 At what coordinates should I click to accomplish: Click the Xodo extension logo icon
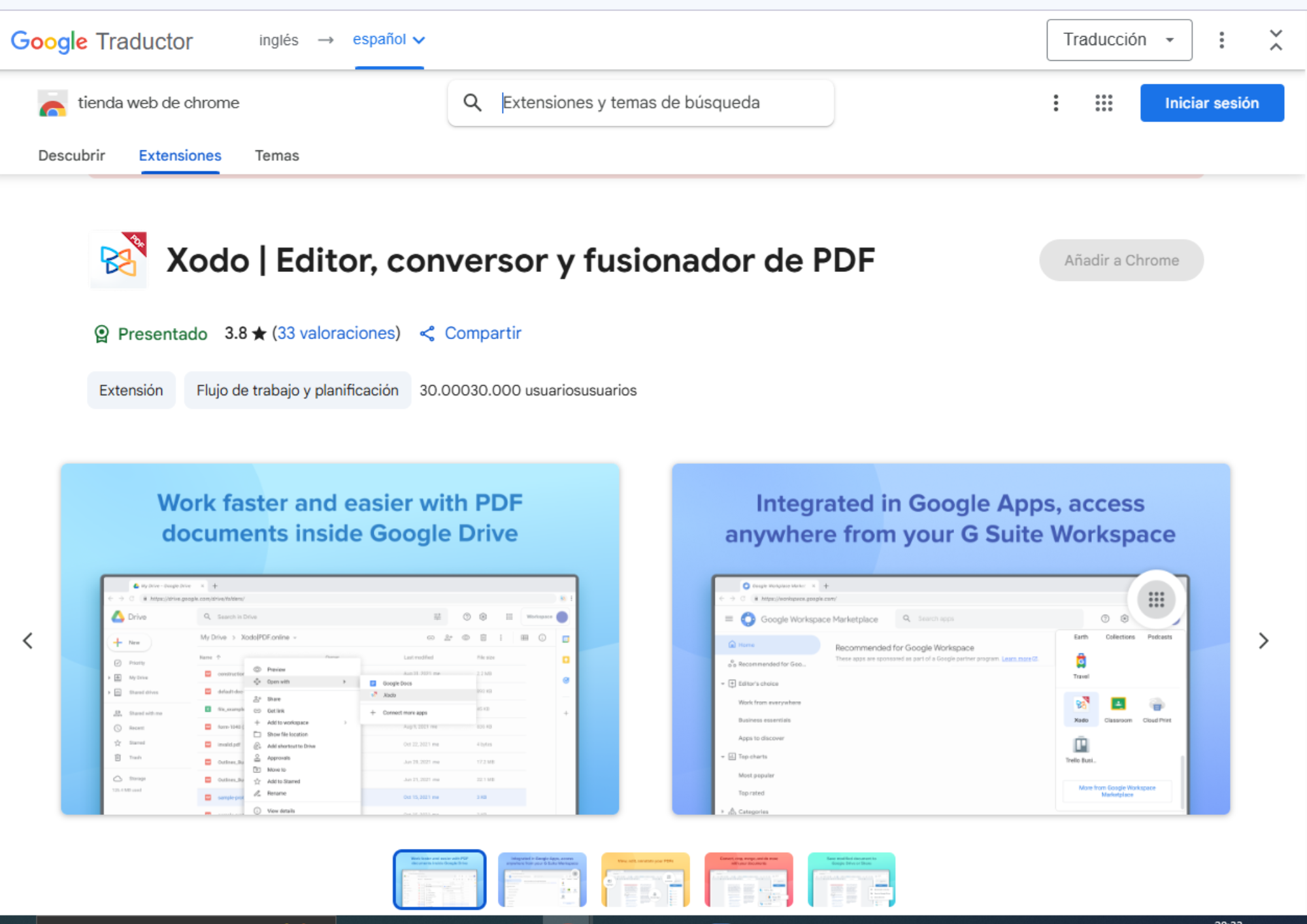click(x=118, y=259)
